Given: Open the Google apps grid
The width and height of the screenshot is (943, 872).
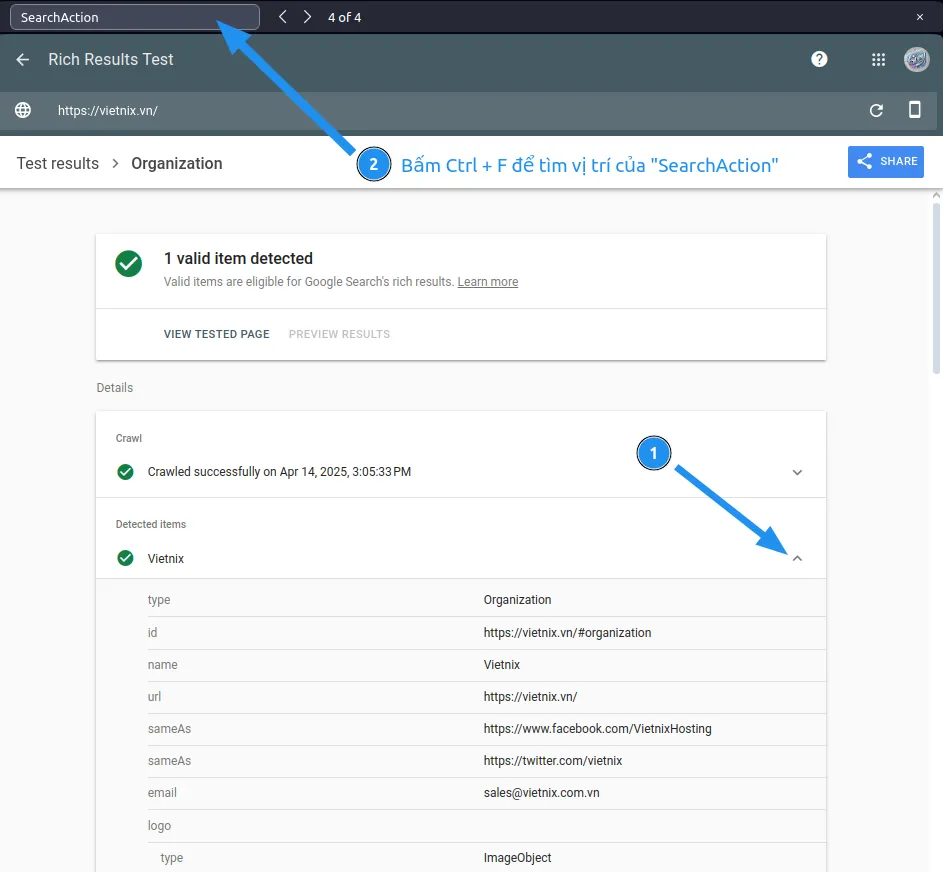Looking at the screenshot, I should (879, 59).
